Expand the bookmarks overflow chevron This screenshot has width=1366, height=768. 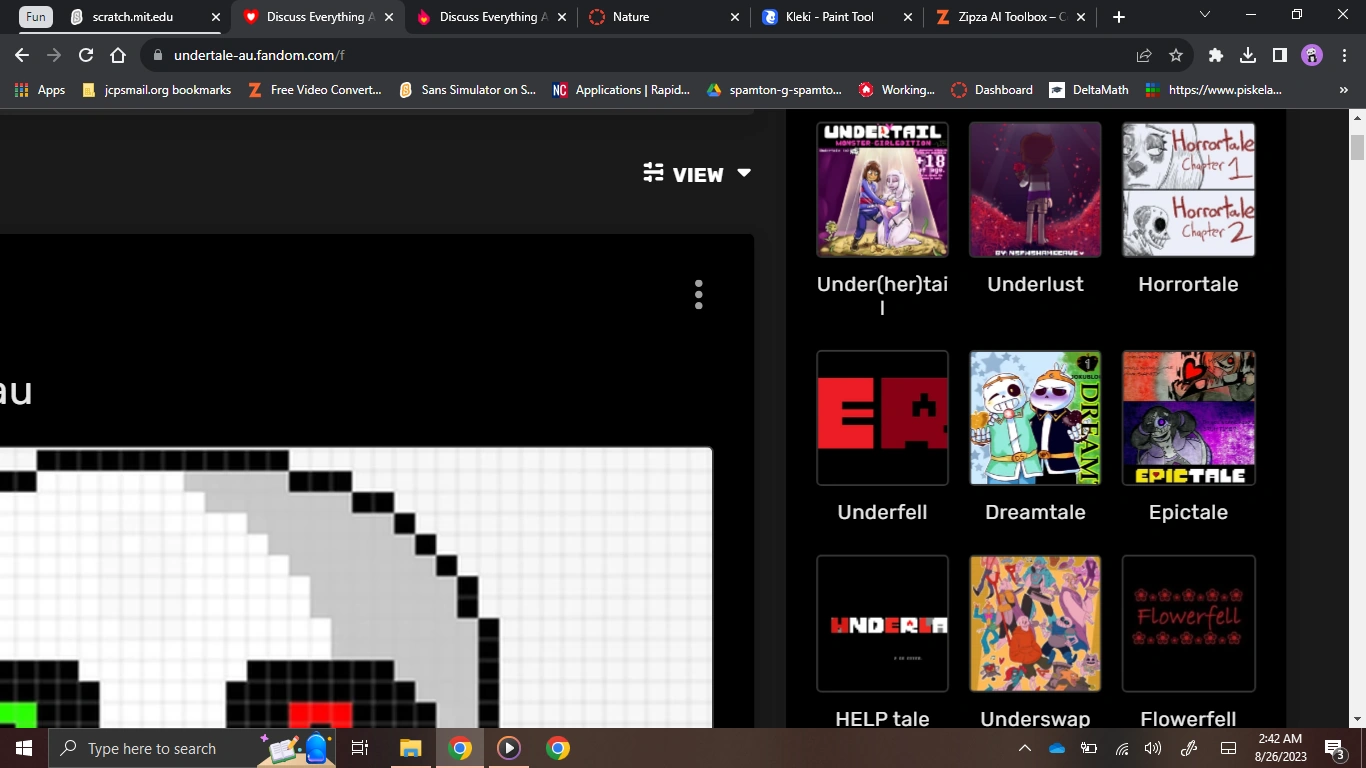1344,89
